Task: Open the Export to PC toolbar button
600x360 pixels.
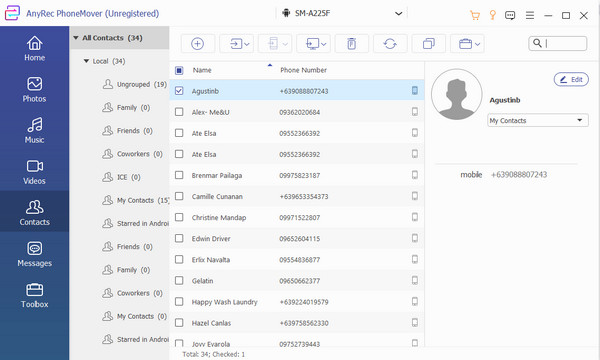Action: tap(313, 44)
